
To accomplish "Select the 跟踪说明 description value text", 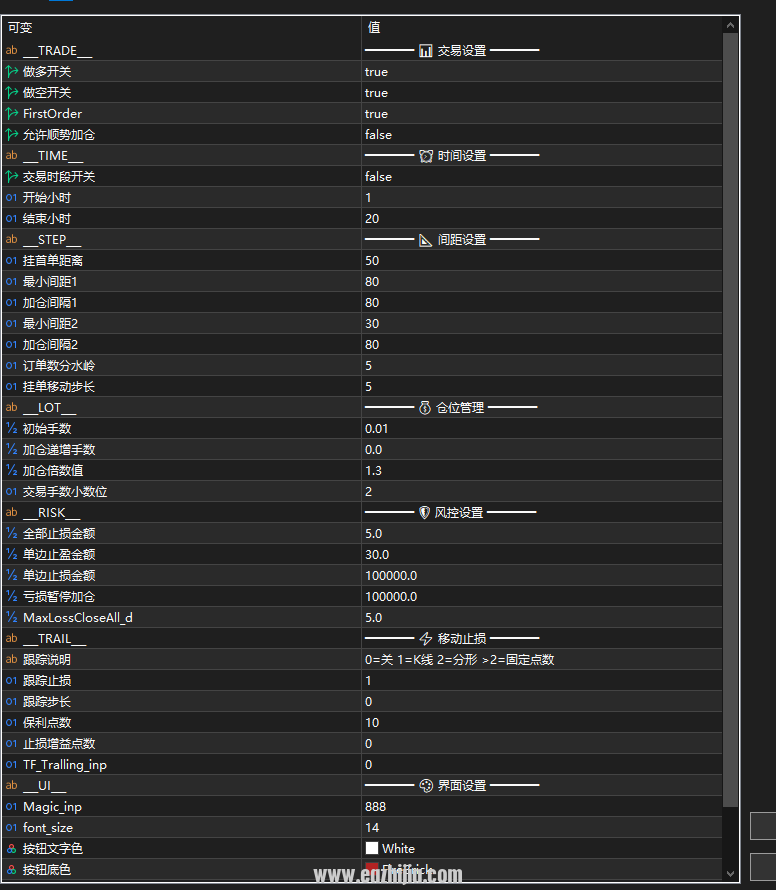I will (x=459, y=660).
